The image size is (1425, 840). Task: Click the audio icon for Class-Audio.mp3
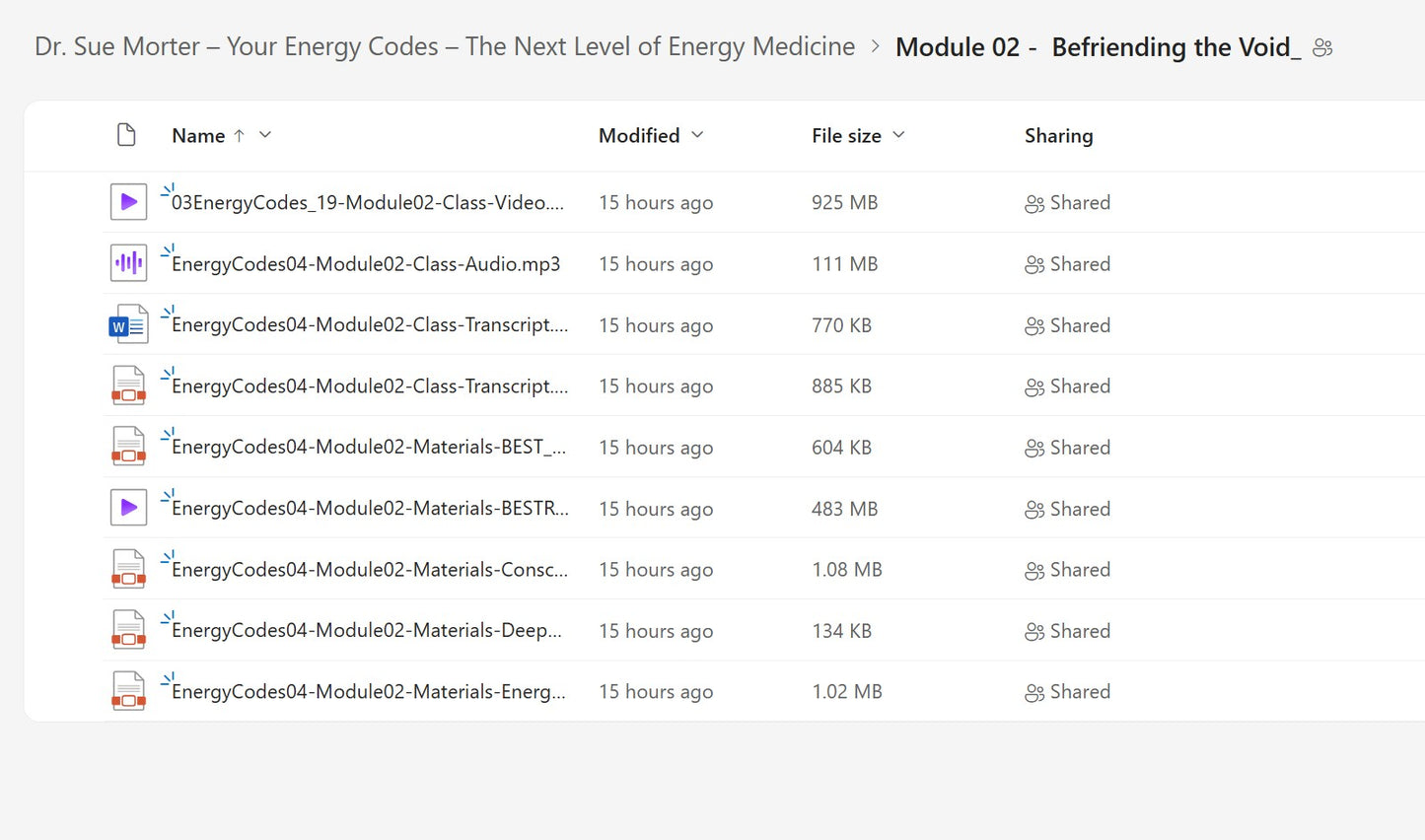(x=128, y=263)
